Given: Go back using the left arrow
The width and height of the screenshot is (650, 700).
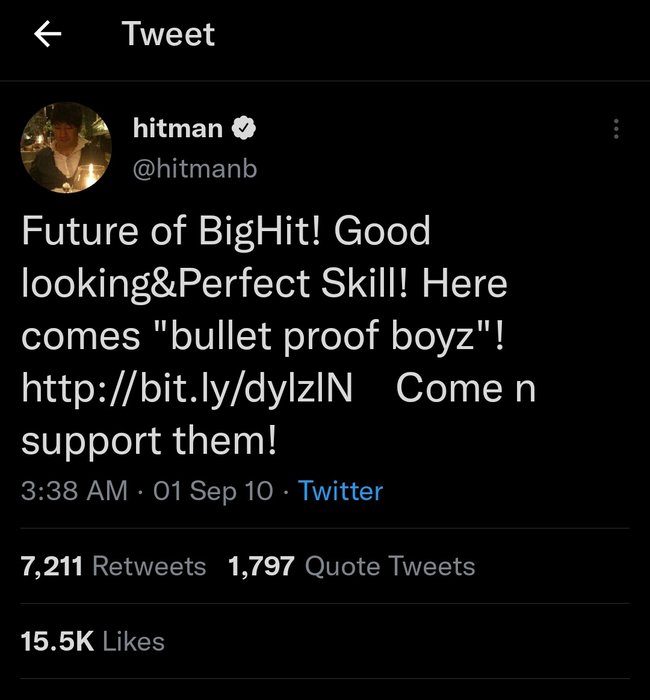Looking at the screenshot, I should (x=47, y=35).
